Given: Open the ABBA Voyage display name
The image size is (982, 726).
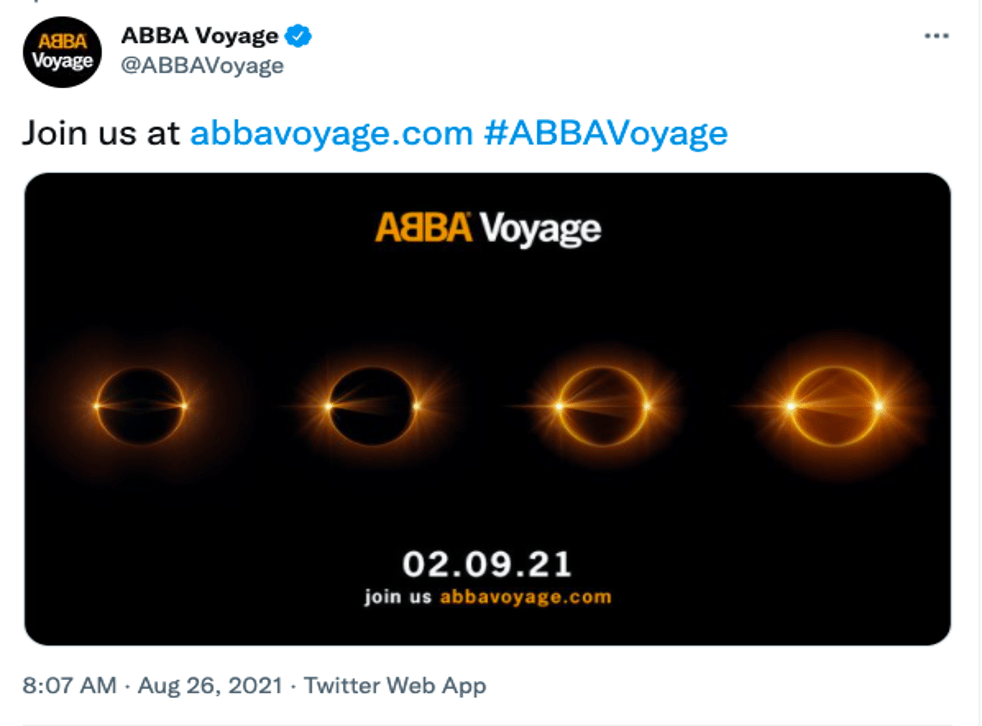Looking at the screenshot, I should click(200, 37).
